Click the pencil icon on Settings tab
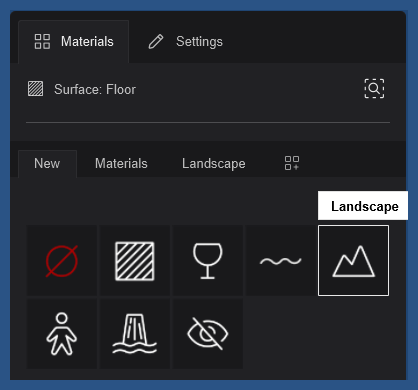 pos(156,42)
